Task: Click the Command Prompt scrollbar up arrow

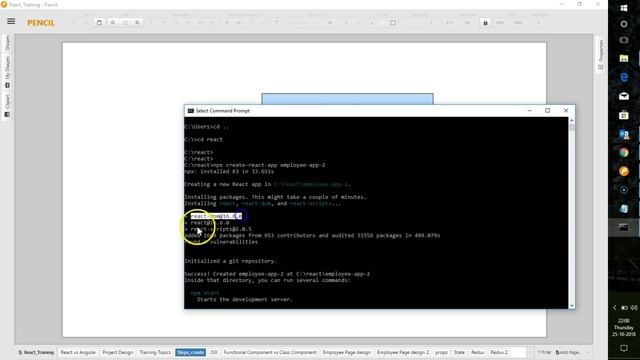Action: [x=571, y=120]
